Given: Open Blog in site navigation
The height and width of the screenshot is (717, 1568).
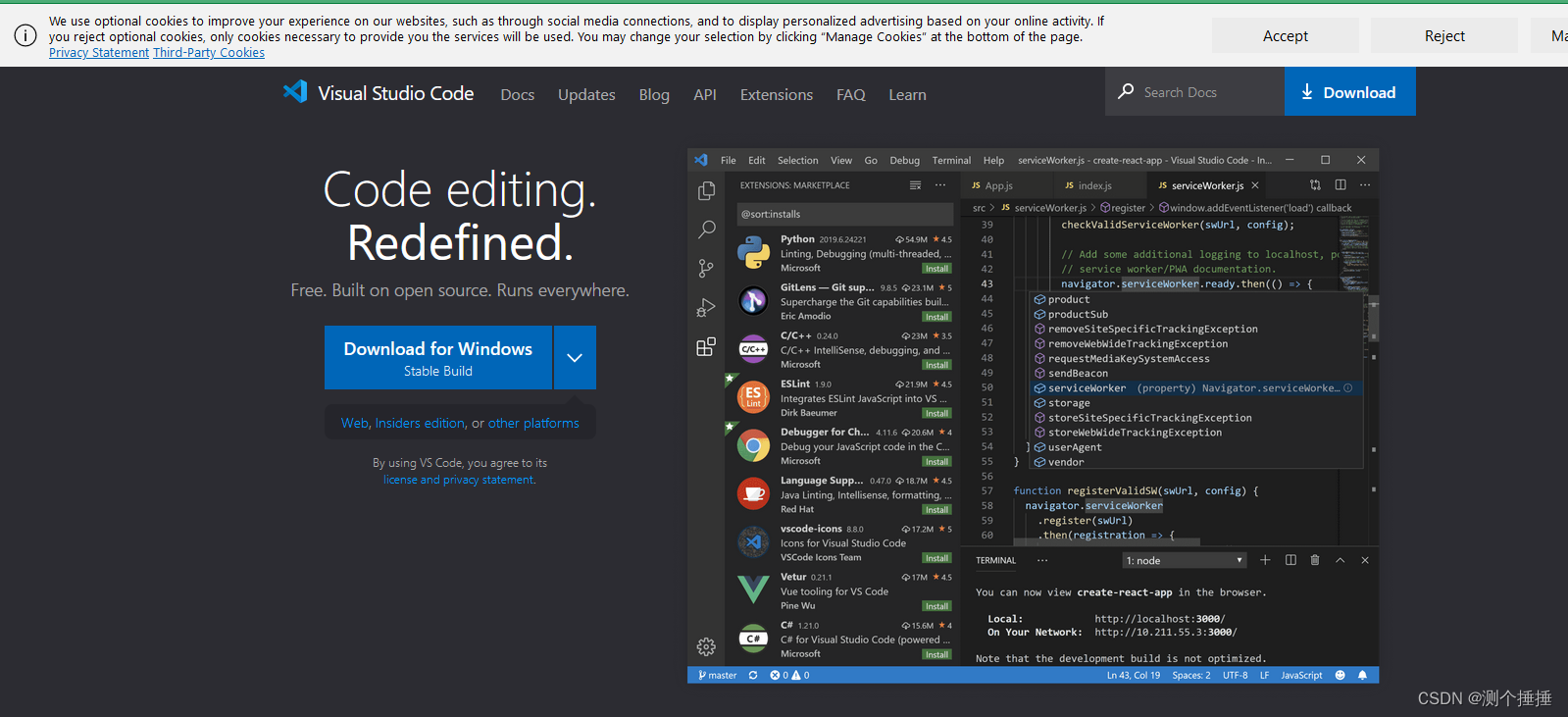Looking at the screenshot, I should click(654, 94).
